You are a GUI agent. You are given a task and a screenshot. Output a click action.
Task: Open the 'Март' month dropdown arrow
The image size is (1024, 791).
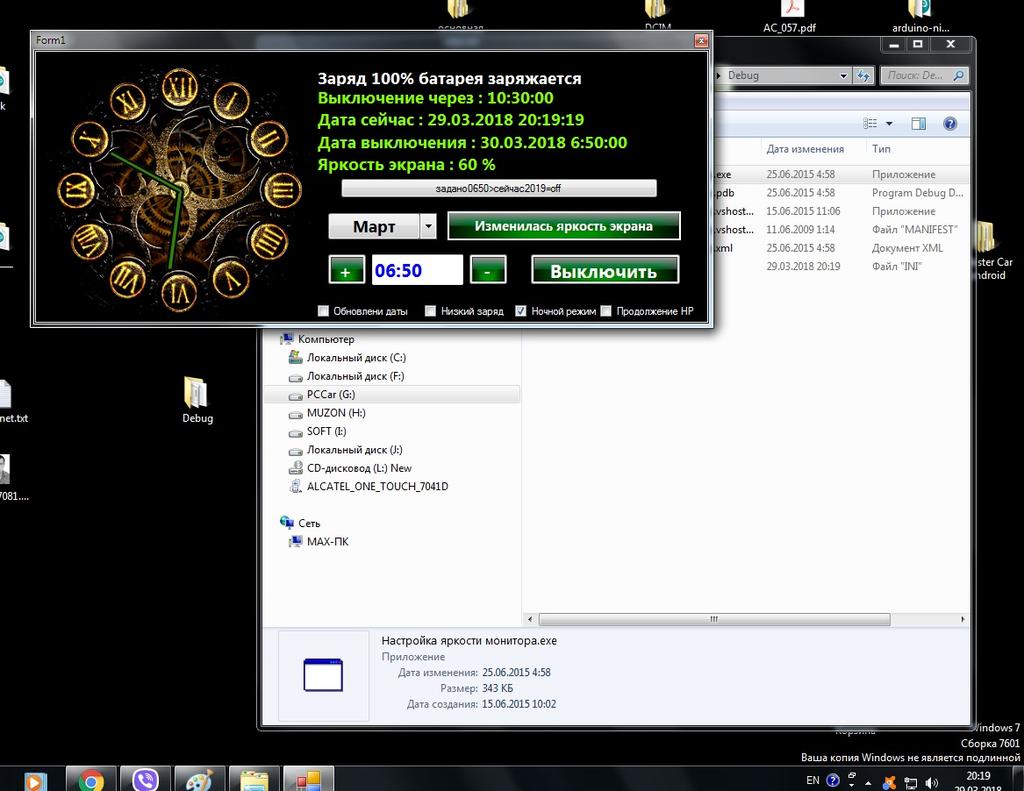[428, 227]
